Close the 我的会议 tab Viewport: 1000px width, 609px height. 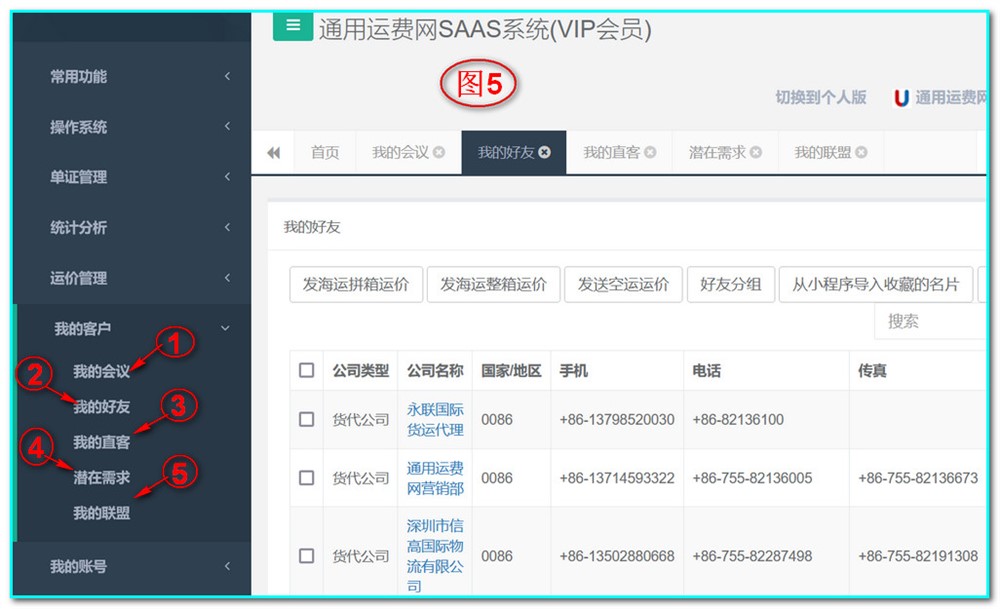point(439,153)
